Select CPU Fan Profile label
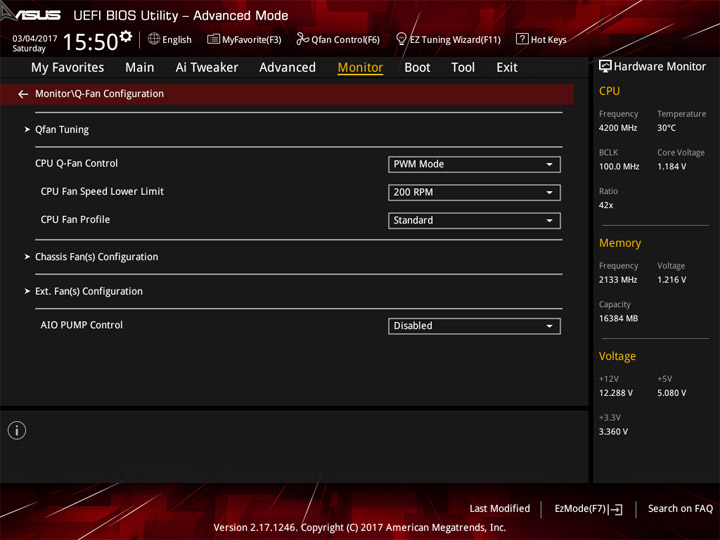 tap(75, 219)
